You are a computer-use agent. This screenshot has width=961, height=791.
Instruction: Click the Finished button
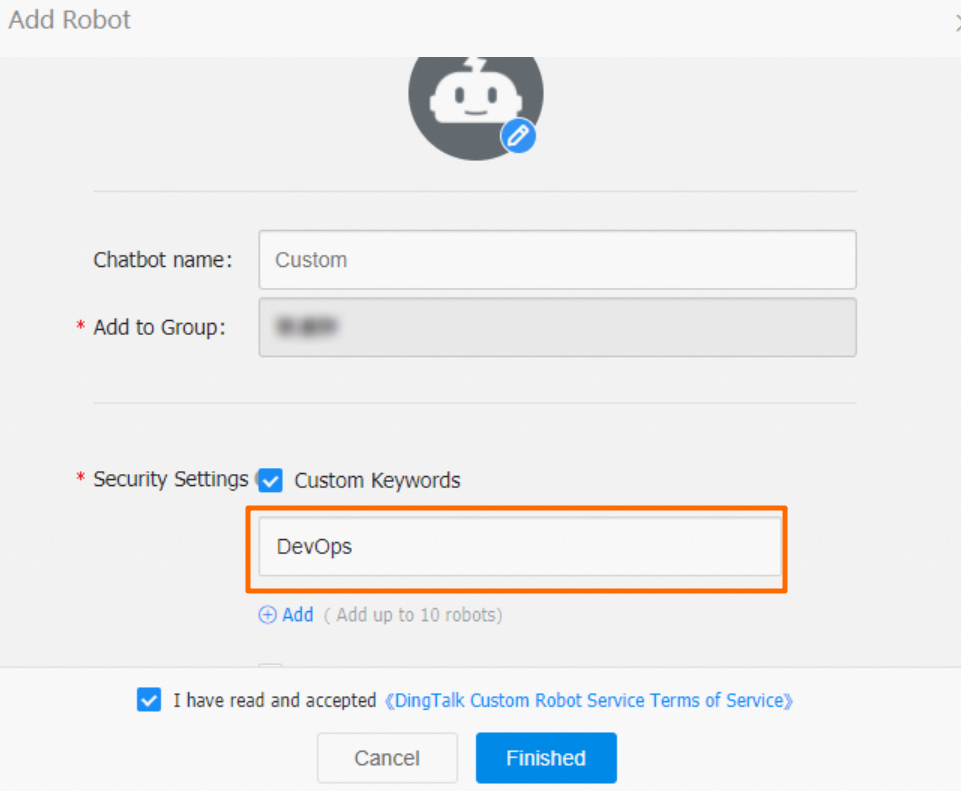[546, 758]
